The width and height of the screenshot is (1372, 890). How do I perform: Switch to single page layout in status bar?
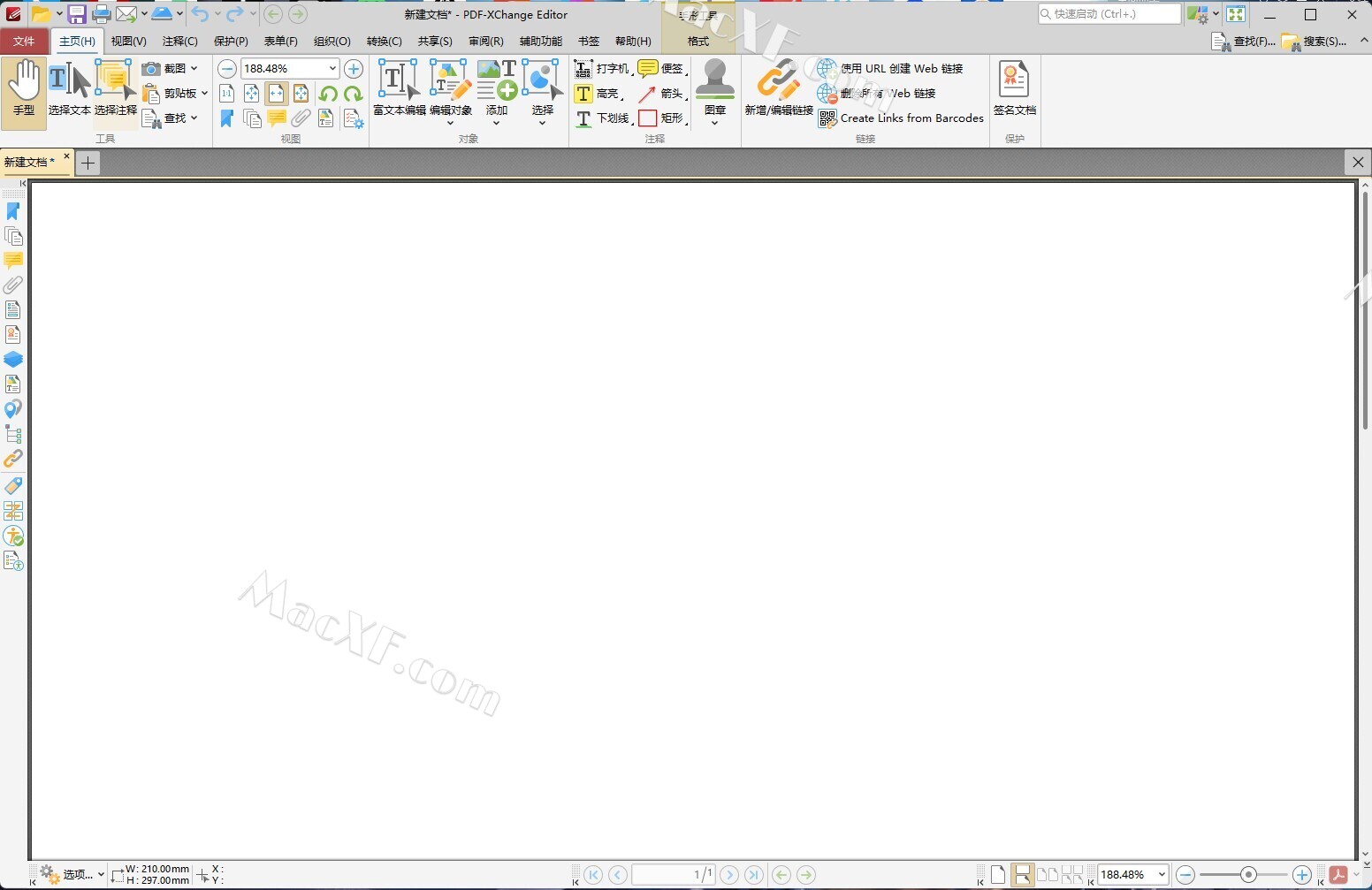click(x=998, y=875)
